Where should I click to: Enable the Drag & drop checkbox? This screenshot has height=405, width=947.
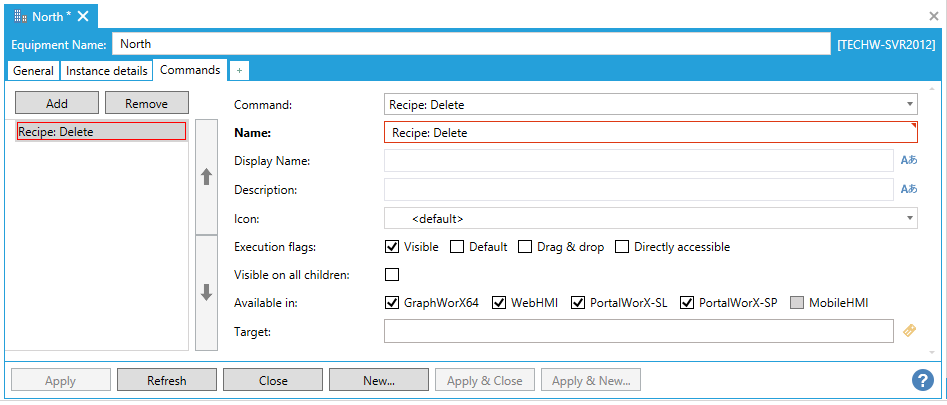point(523,247)
